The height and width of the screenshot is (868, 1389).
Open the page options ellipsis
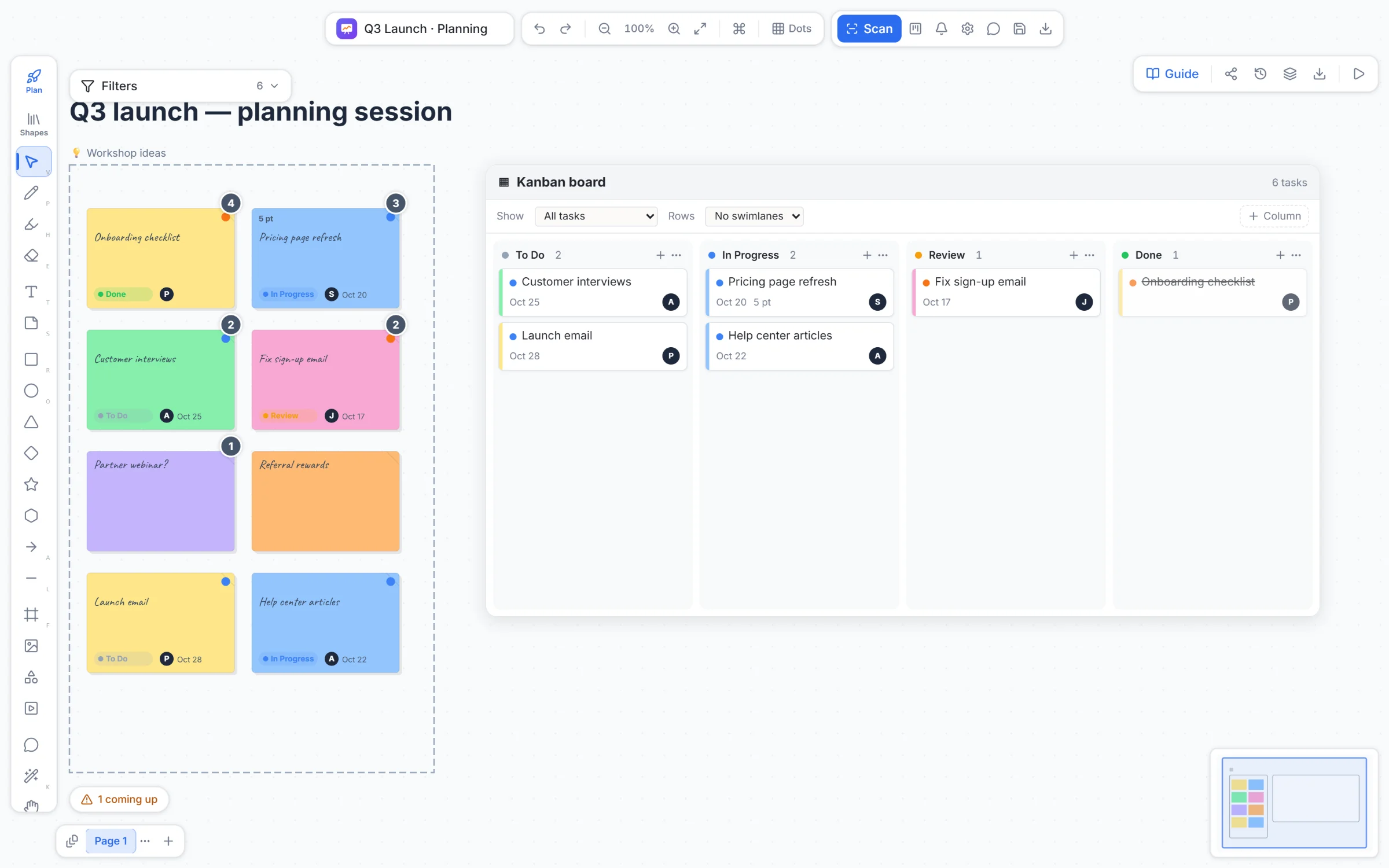145,841
